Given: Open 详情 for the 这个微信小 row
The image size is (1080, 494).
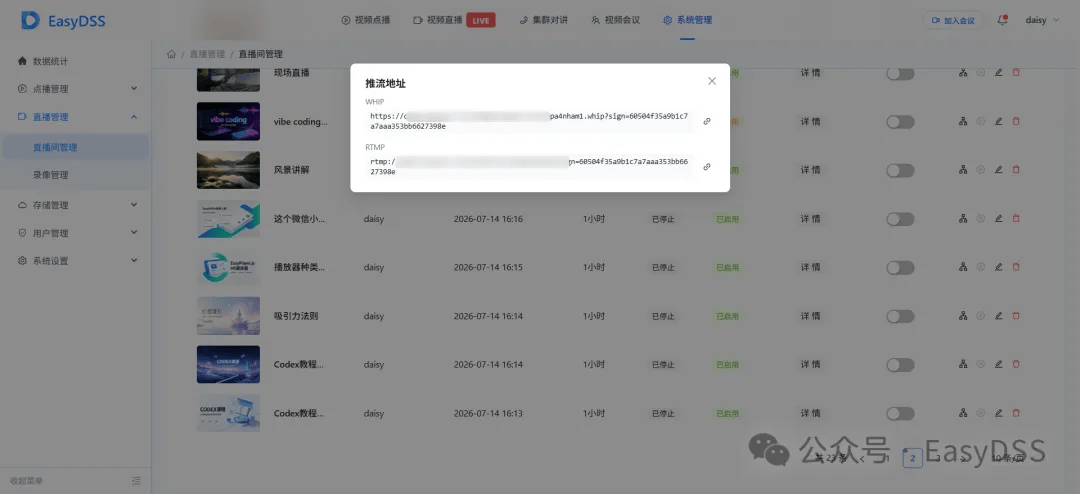Looking at the screenshot, I should click(811, 219).
